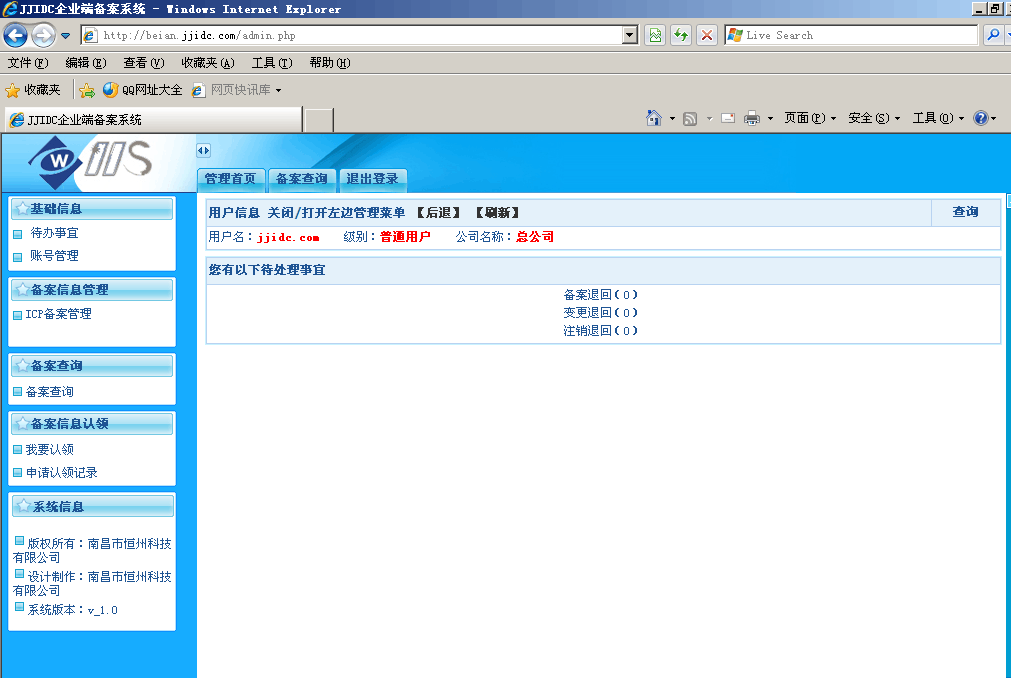The image size is (1011, 678).
Task: Click the 待办事宜 sidebar link
Action: tap(54, 233)
